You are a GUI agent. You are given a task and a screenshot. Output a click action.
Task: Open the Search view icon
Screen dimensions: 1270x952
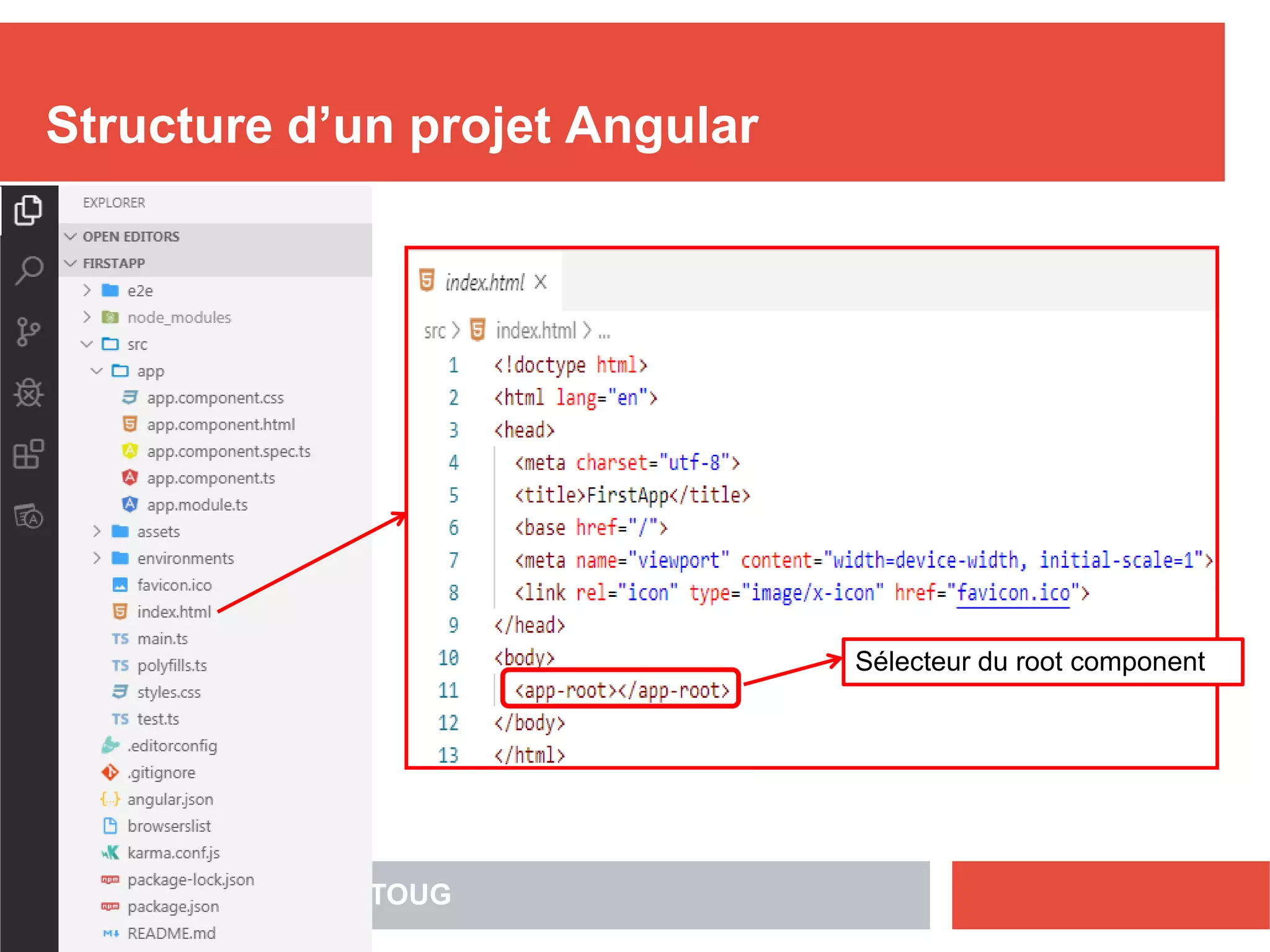coord(29,271)
